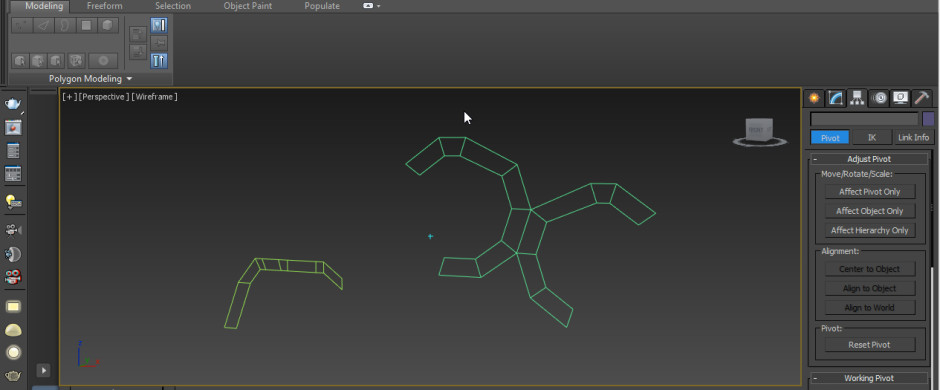Open the Perspective viewport label menu
The image size is (940, 390).
(104, 96)
